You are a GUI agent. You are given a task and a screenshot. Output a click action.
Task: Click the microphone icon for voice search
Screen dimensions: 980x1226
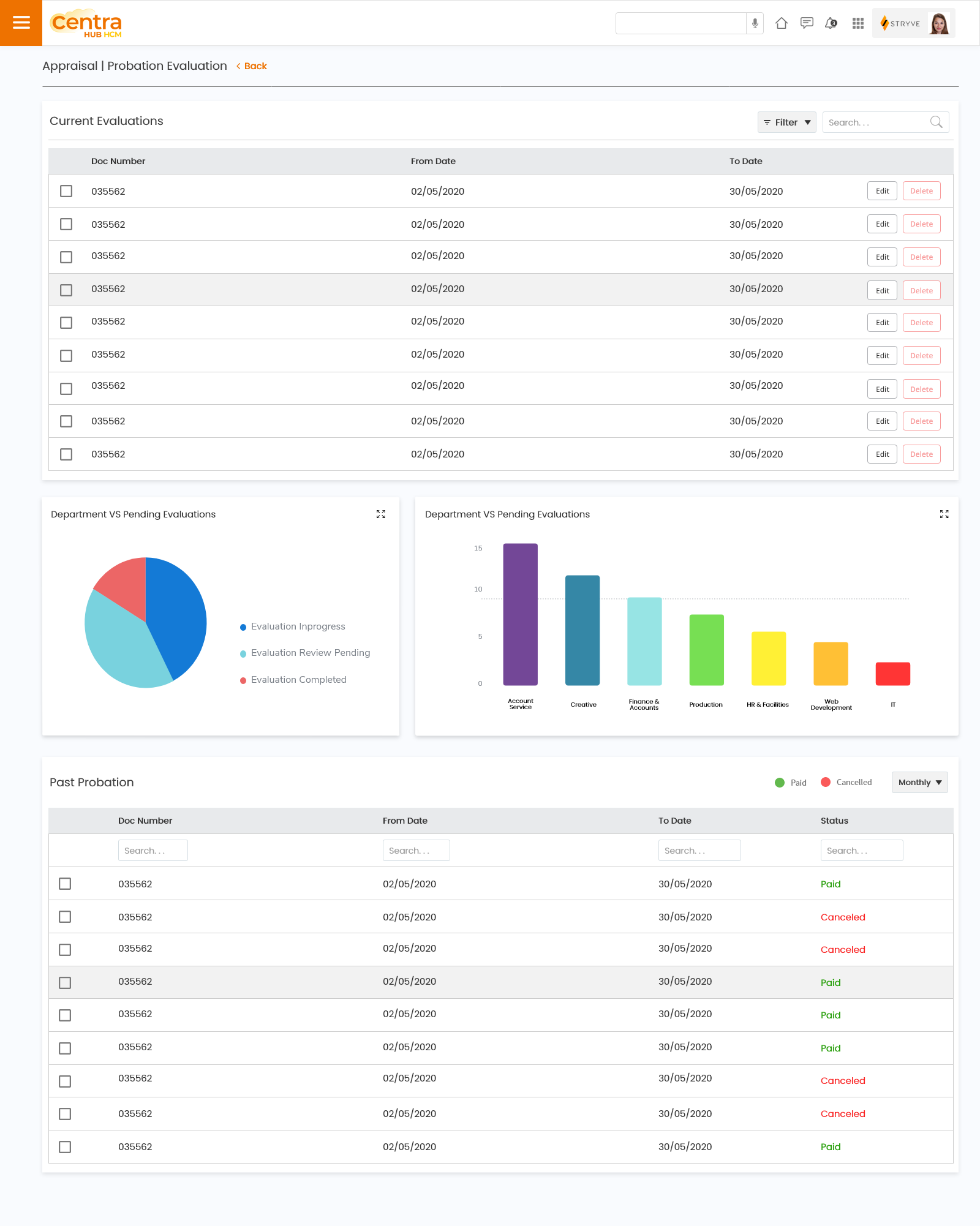pyautogui.click(x=754, y=23)
